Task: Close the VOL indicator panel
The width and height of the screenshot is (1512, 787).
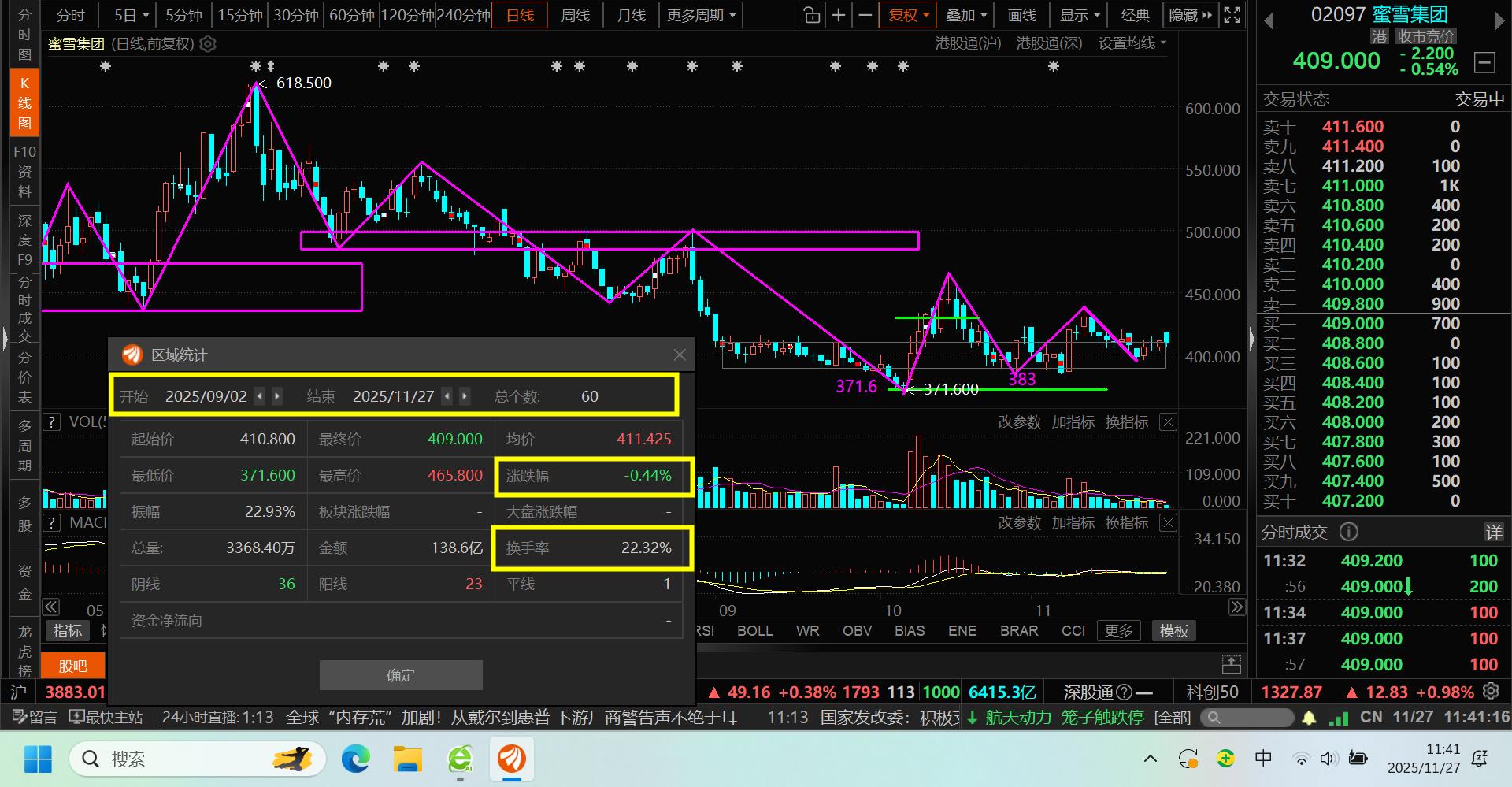Action: click(x=1169, y=422)
